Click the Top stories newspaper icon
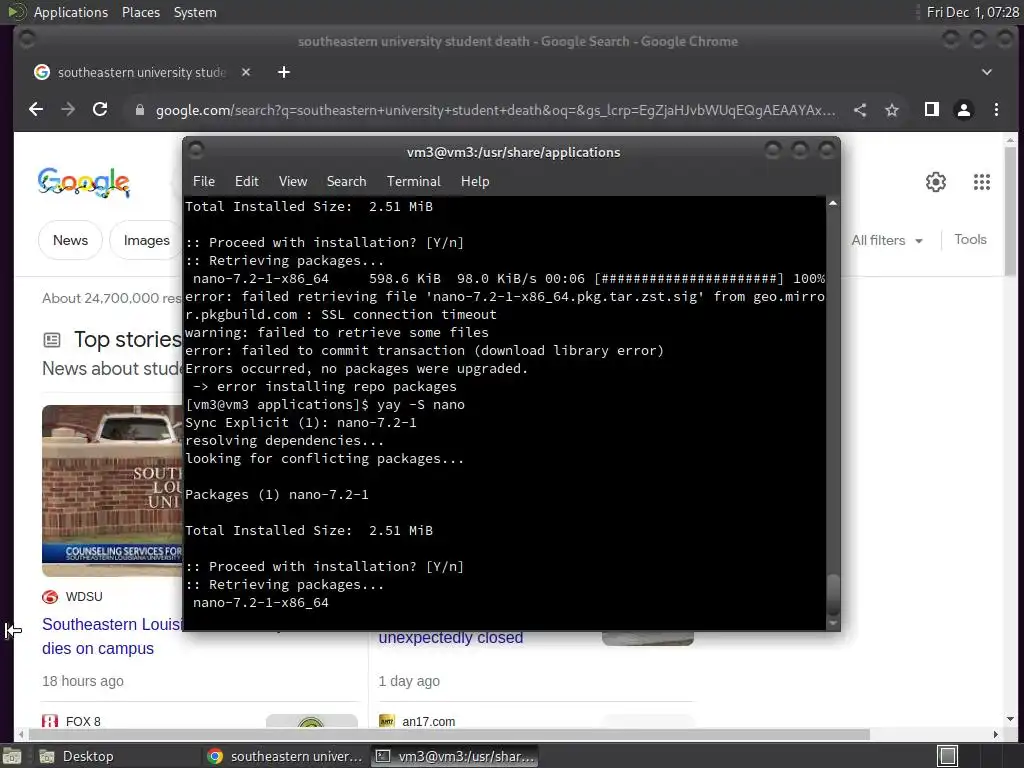The width and height of the screenshot is (1024, 768). point(52,340)
